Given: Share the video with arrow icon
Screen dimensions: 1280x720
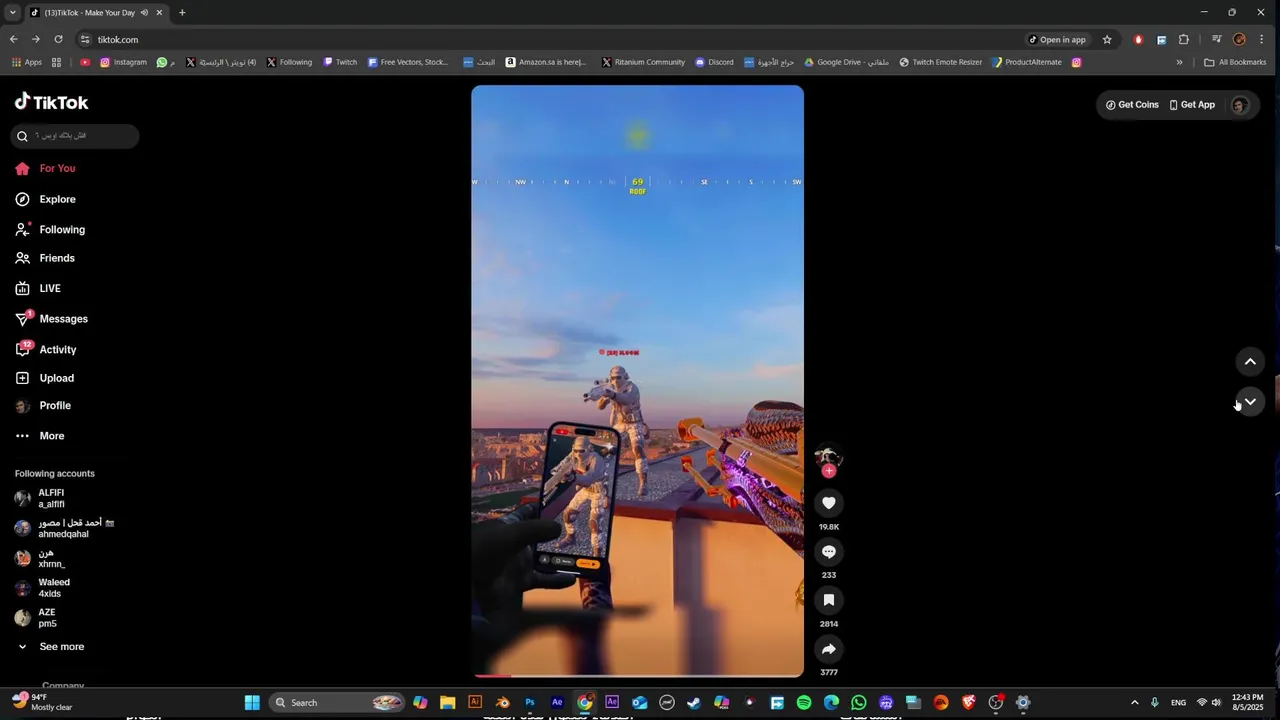Looking at the screenshot, I should pyautogui.click(x=828, y=649).
